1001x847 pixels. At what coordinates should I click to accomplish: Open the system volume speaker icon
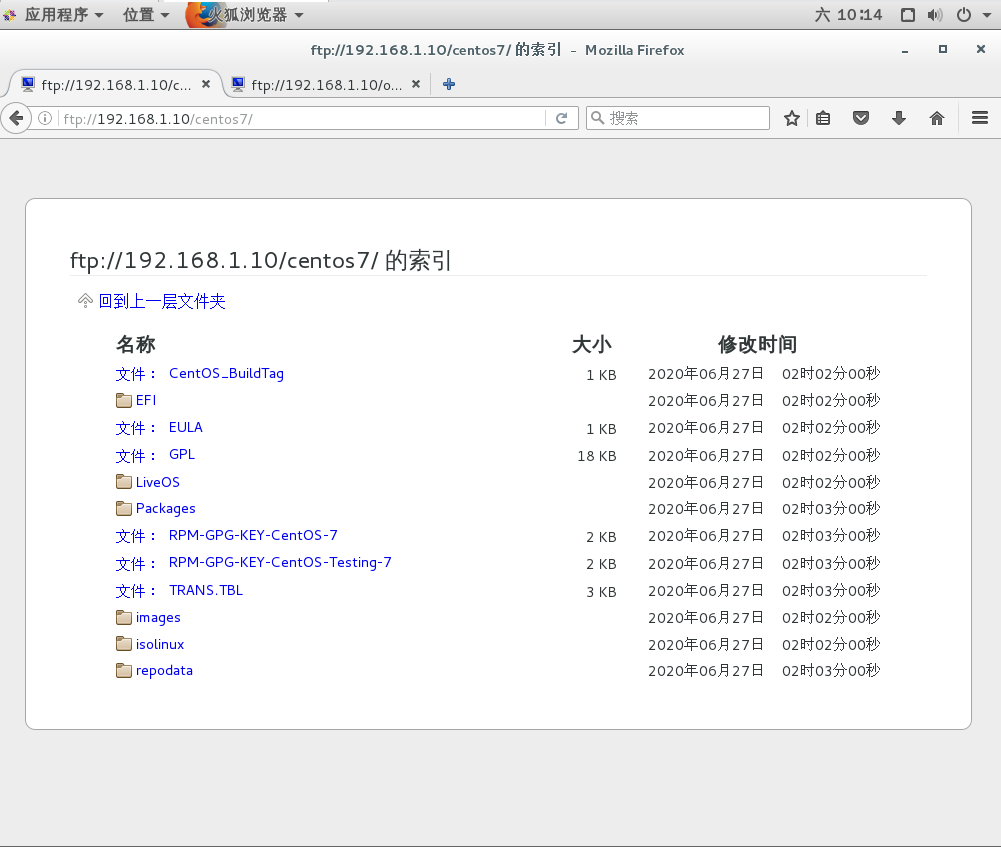point(935,15)
